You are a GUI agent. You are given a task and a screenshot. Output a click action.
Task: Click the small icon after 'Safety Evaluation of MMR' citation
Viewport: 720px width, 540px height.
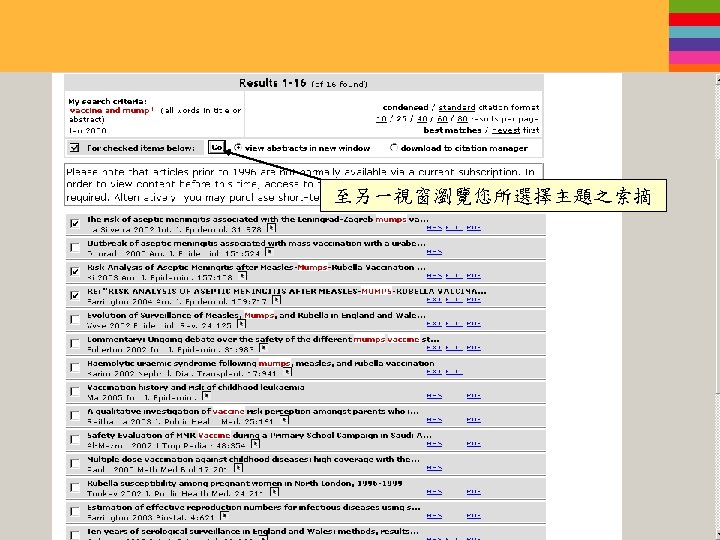click(255, 444)
